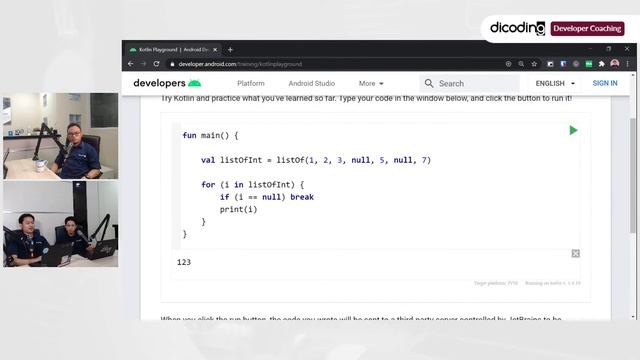Go forward in browser history
This screenshot has height=360, width=640.
coord(143,64)
